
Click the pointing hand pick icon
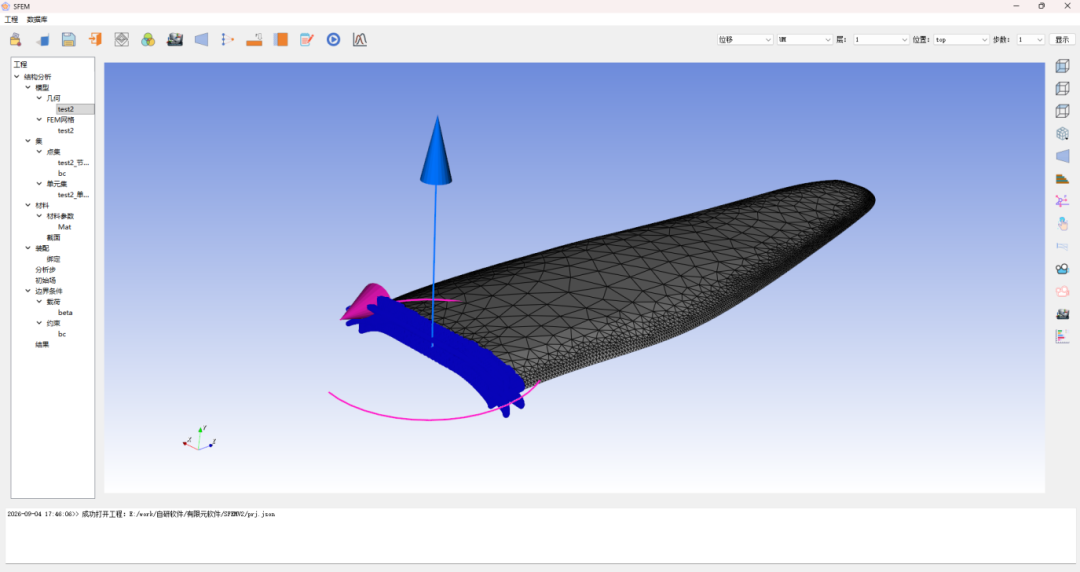(x=1062, y=224)
